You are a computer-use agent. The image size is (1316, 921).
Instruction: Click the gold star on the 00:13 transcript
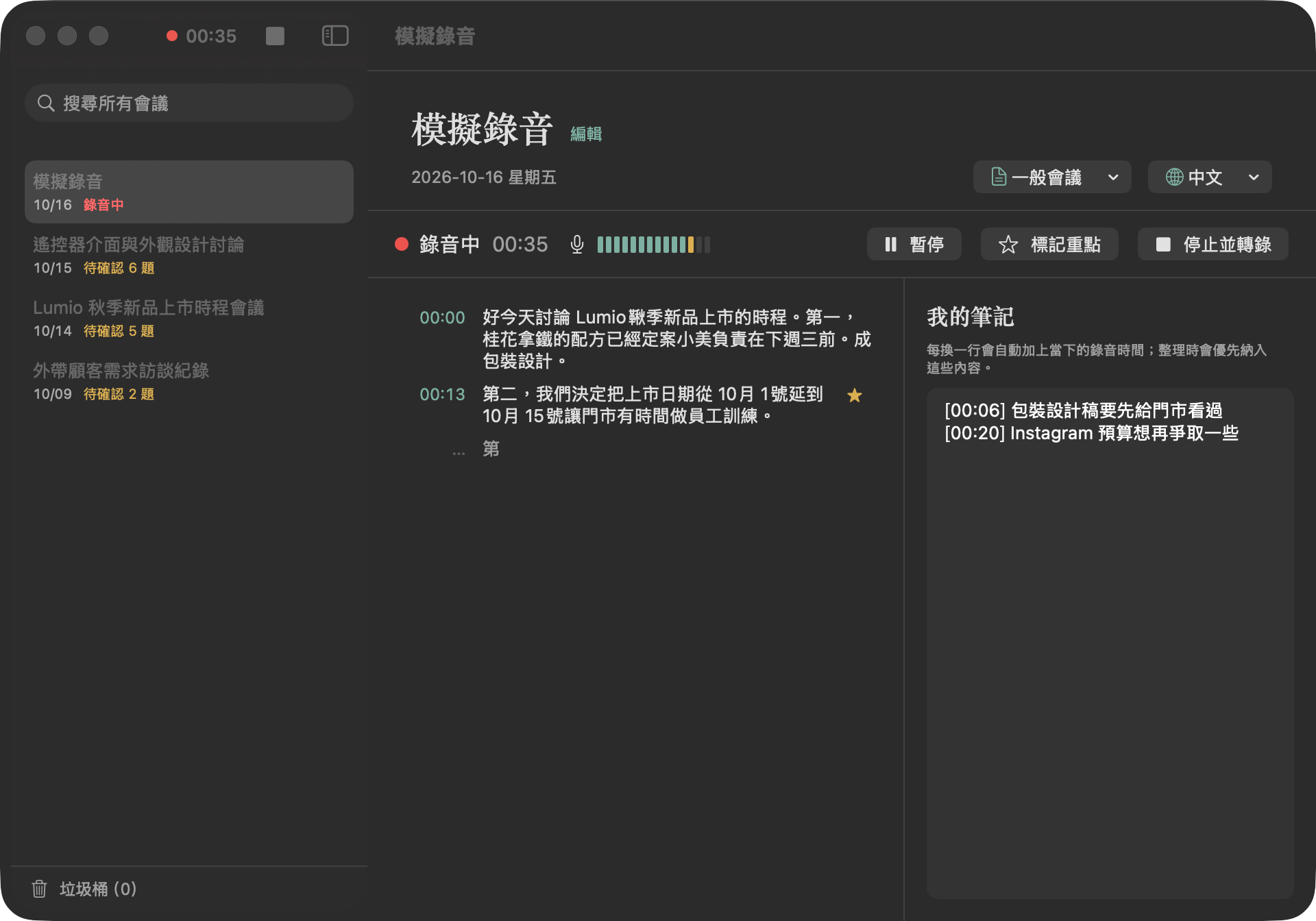point(854,395)
